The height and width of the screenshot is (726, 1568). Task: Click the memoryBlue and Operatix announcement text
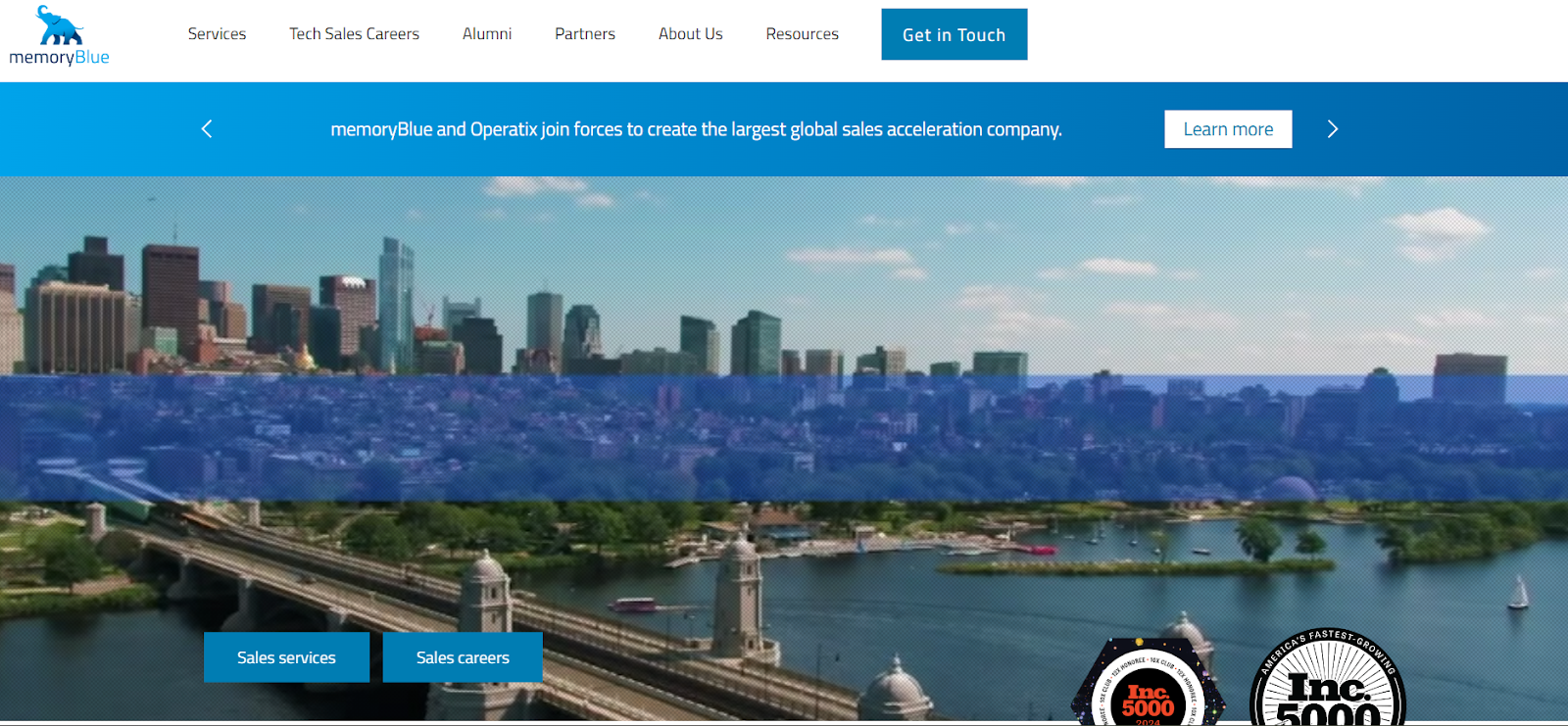[696, 129]
